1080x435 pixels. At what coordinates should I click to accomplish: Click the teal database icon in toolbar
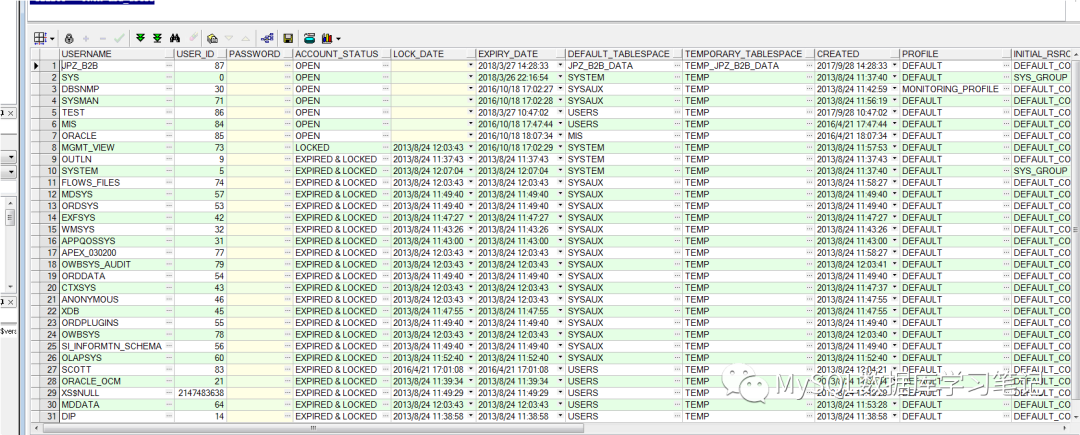point(310,39)
